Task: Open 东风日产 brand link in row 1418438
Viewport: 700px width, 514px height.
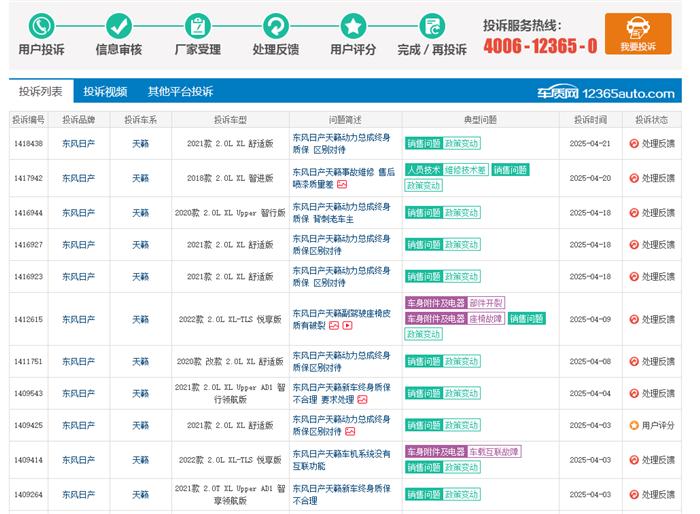Action: coord(79,143)
